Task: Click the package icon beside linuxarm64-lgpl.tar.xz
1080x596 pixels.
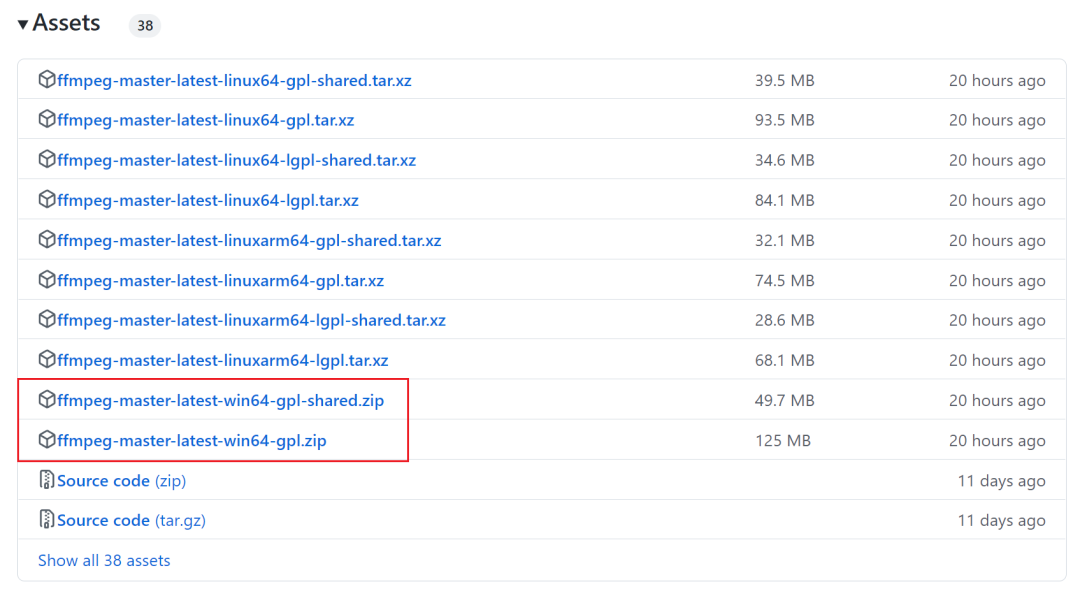Action: click(x=46, y=359)
